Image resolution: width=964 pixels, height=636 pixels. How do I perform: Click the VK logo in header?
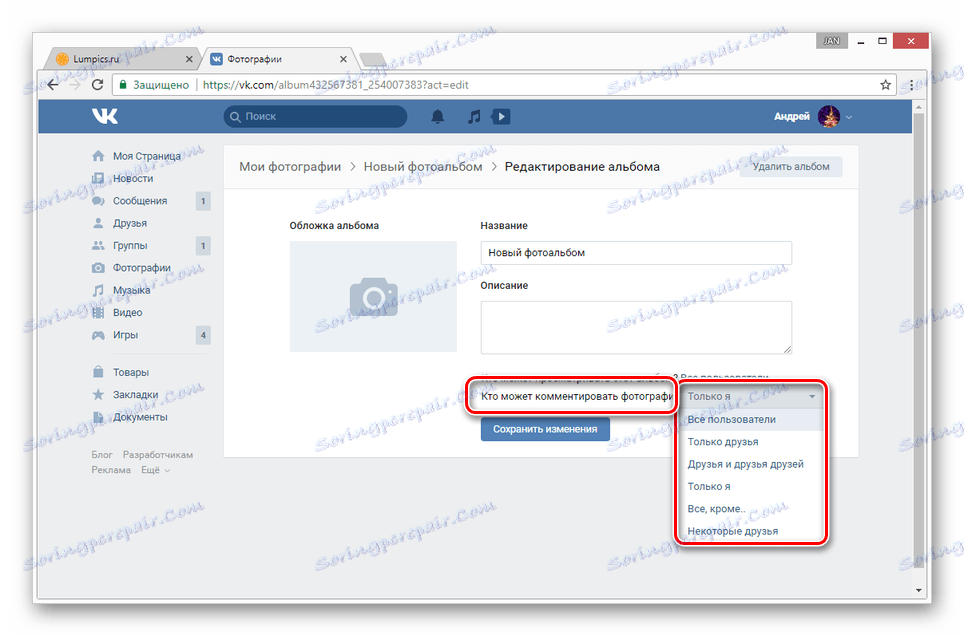105,116
